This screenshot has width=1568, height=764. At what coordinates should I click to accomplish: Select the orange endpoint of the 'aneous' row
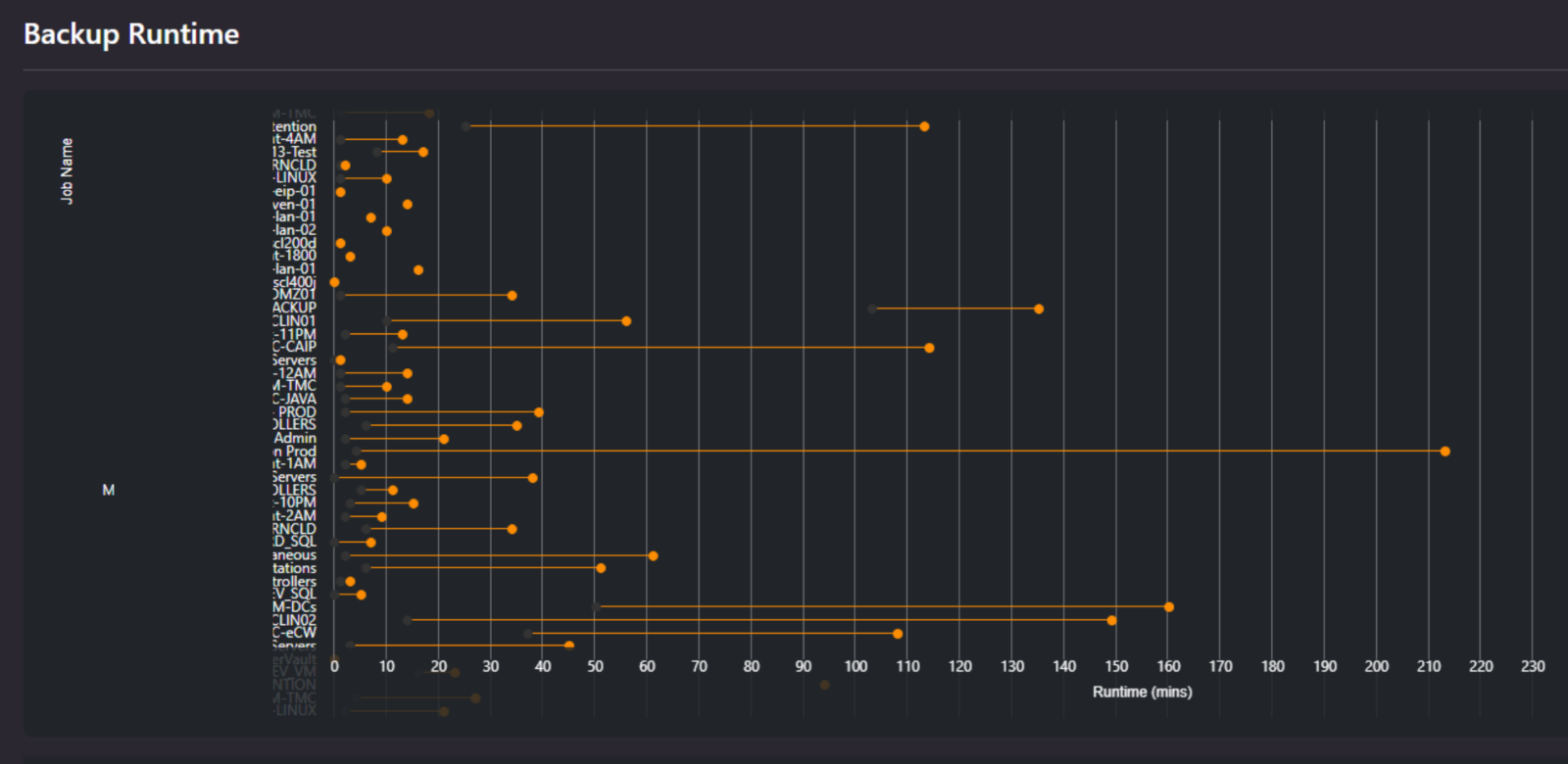coord(653,555)
